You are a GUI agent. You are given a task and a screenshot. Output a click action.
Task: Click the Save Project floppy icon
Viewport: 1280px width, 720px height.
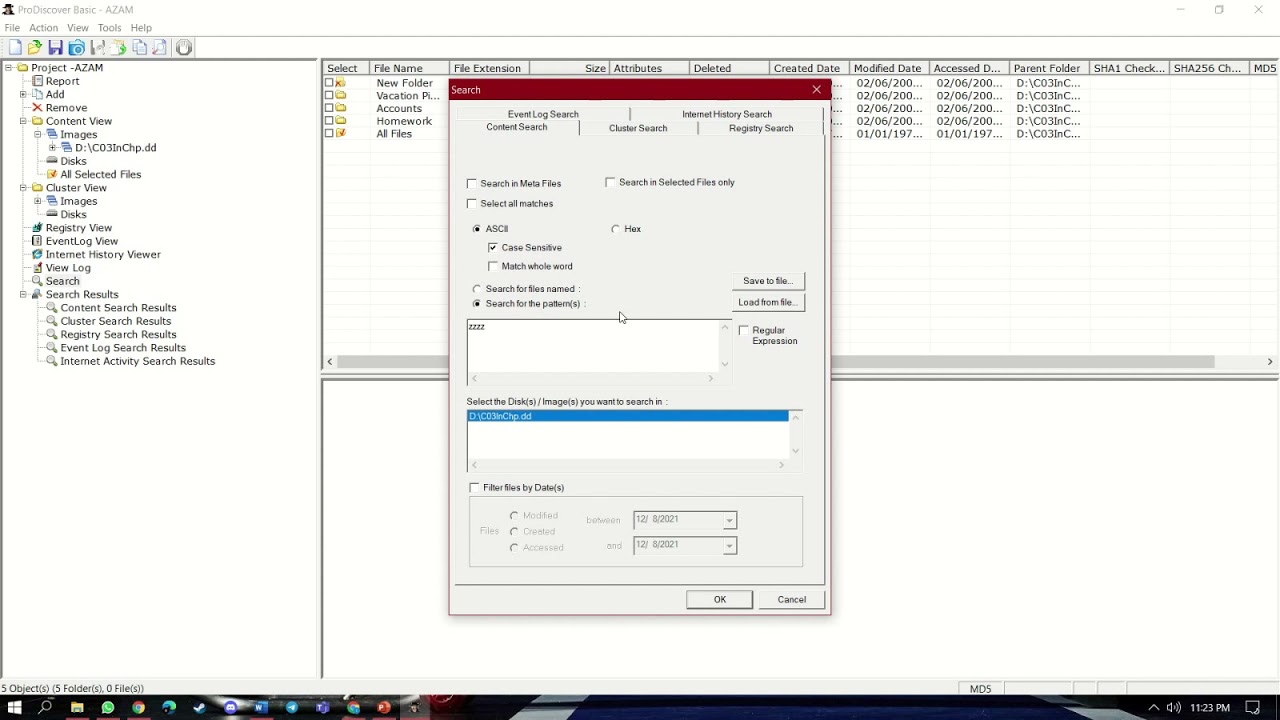point(56,48)
